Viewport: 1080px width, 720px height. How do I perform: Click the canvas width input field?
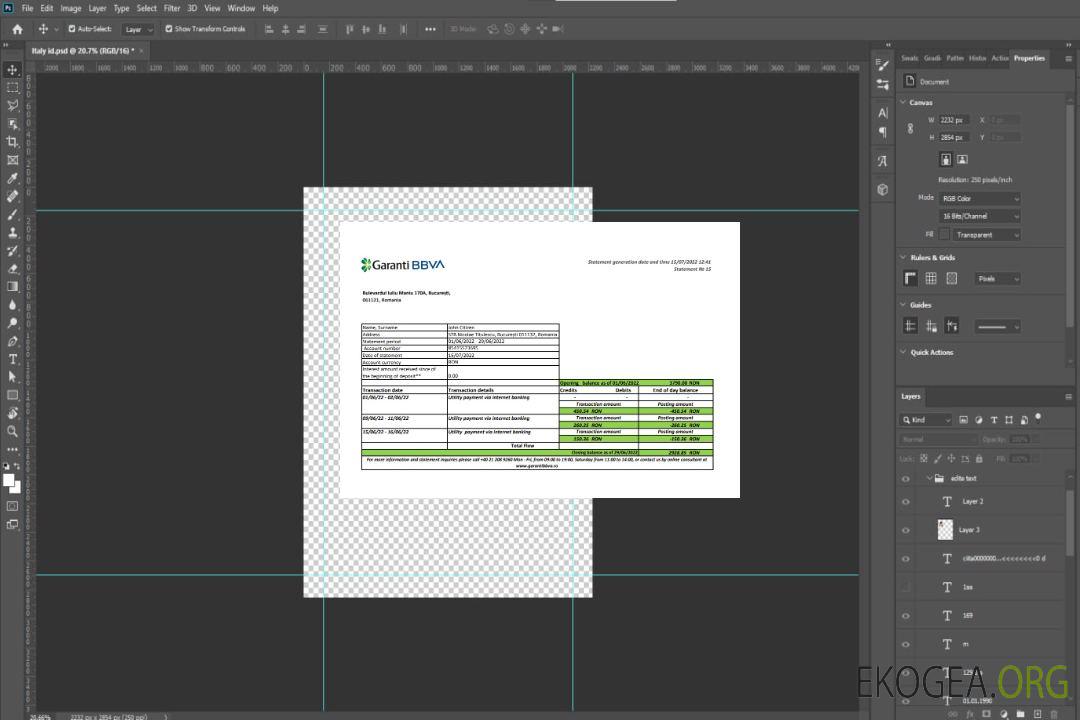(x=954, y=120)
